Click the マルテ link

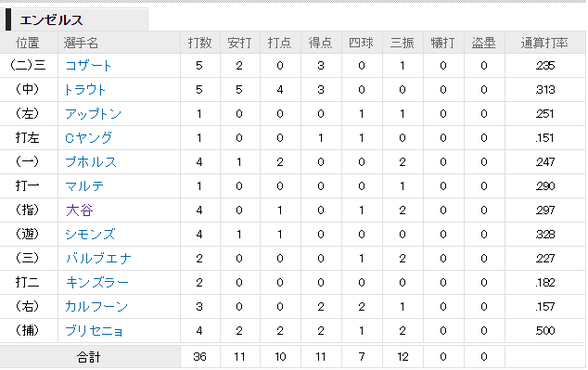click(84, 186)
